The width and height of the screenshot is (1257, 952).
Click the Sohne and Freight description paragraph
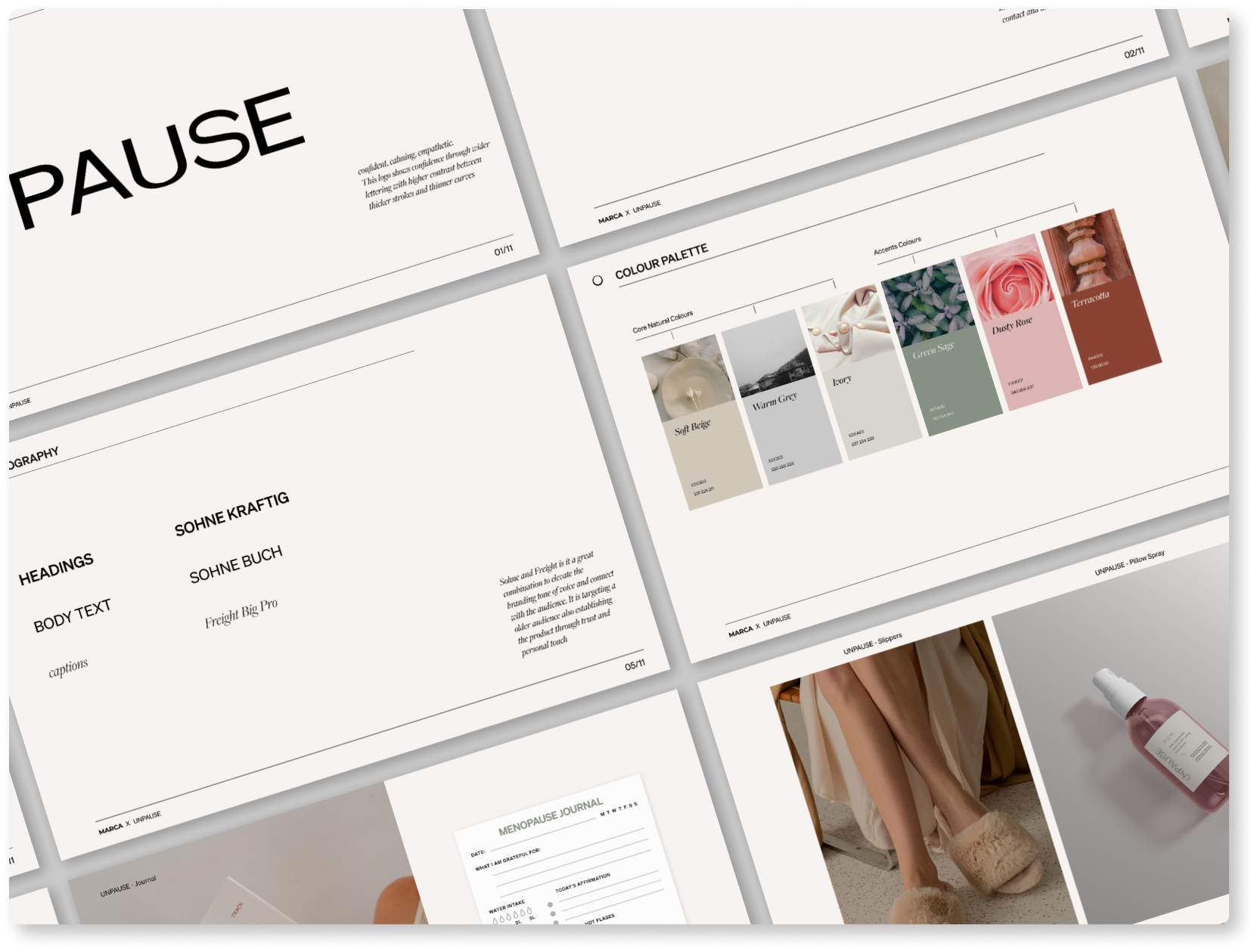pyautogui.click(x=557, y=603)
